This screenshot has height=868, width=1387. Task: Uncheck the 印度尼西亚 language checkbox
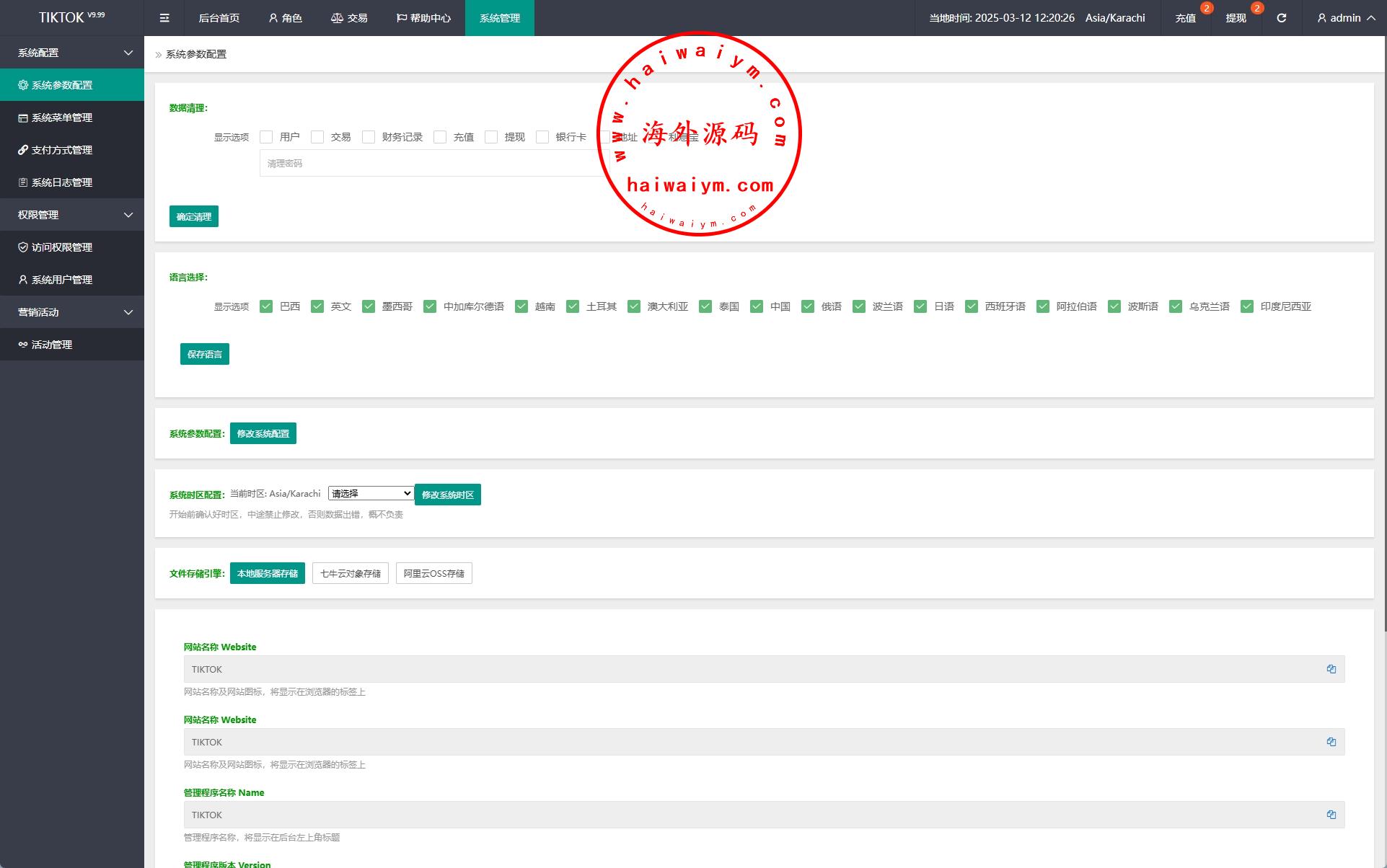pyautogui.click(x=1247, y=306)
